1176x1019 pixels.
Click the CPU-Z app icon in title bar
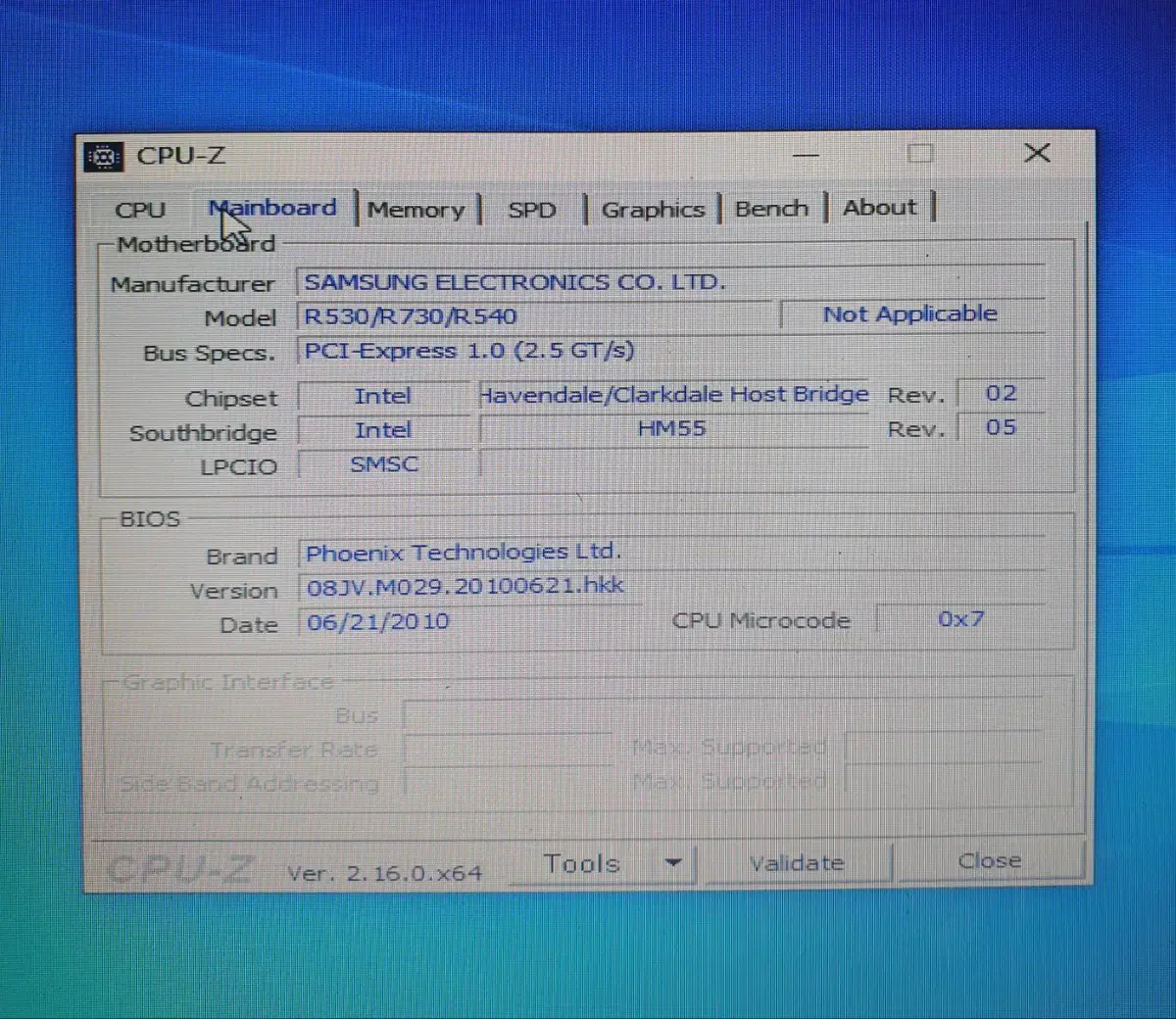(x=103, y=157)
